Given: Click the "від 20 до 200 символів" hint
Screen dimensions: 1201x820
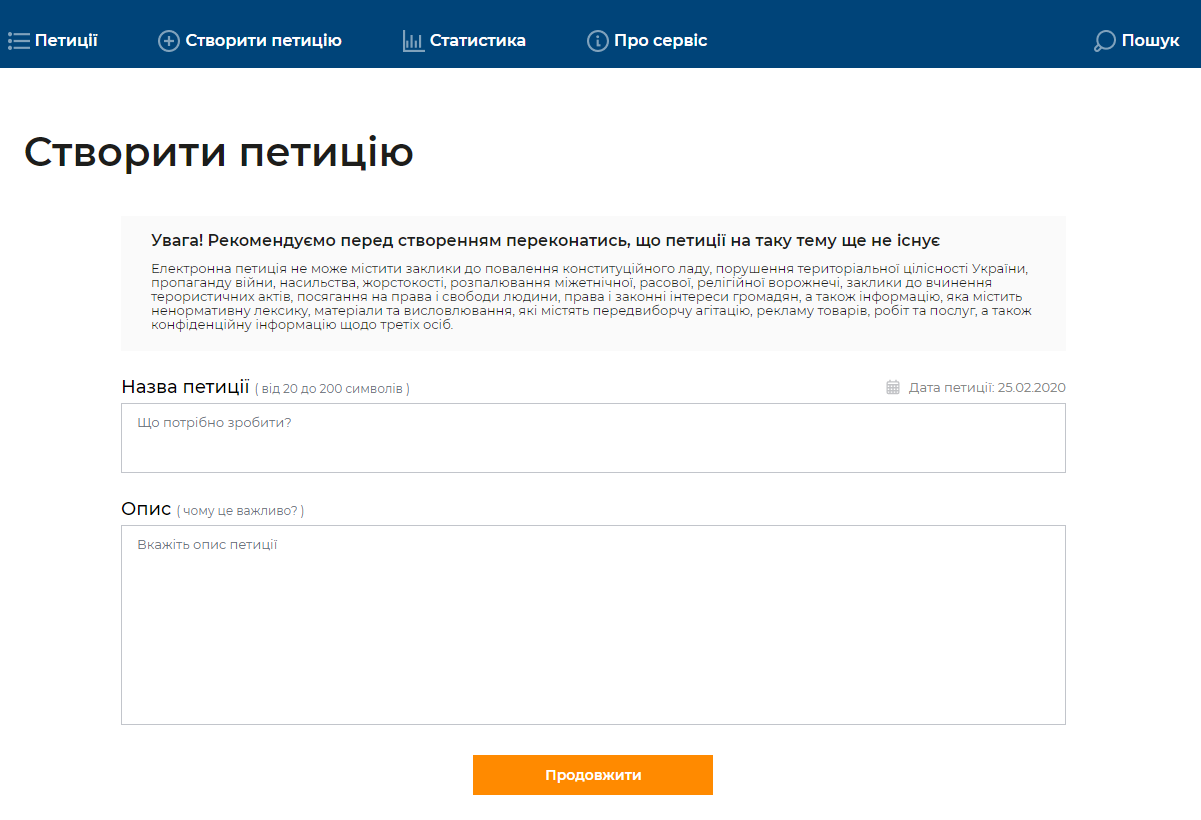Looking at the screenshot, I should (x=332, y=389).
